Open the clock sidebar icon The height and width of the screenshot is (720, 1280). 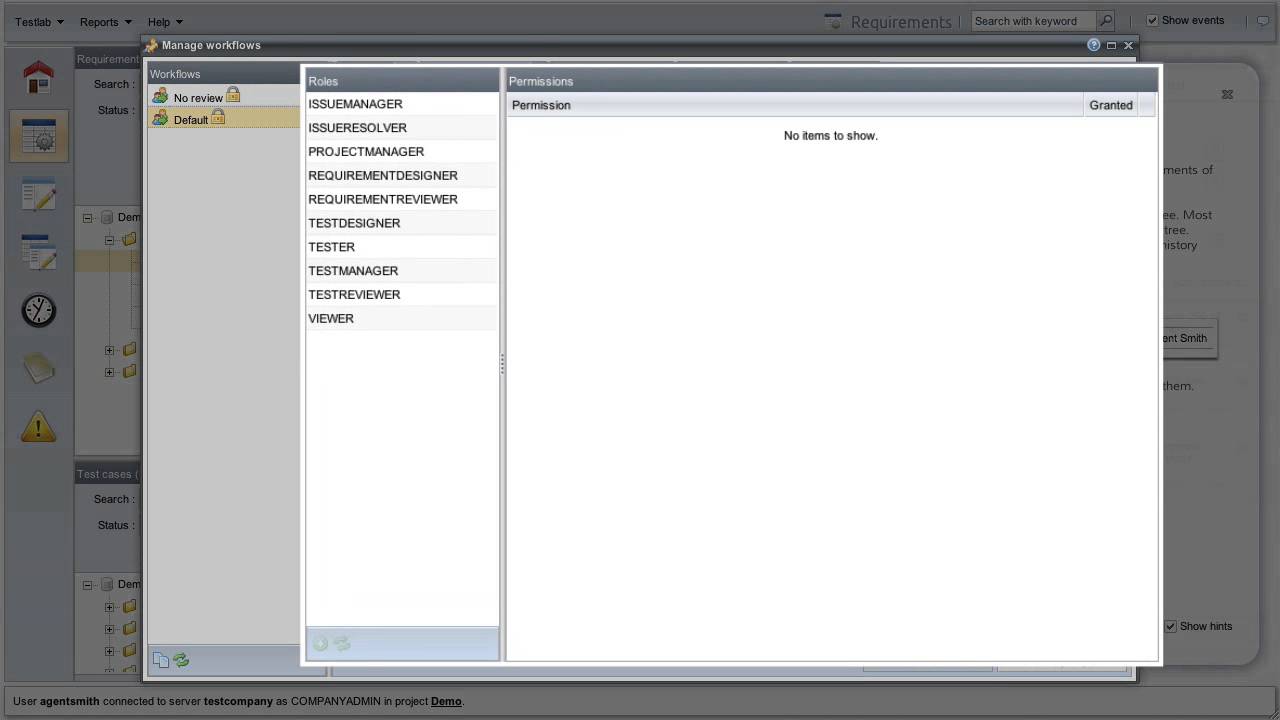pyautogui.click(x=39, y=310)
